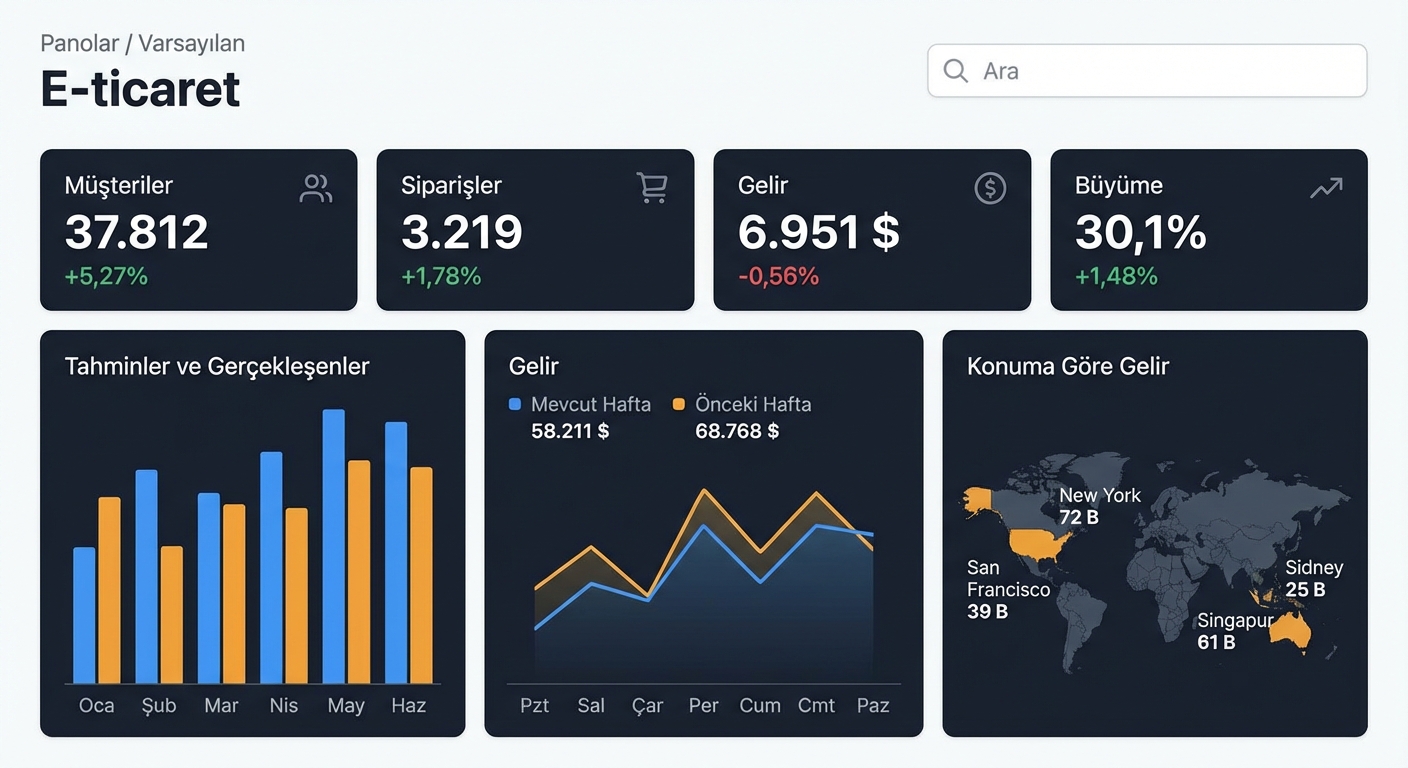The width and height of the screenshot is (1408, 768).
Task: Click the dollar coin icon in Gelir card
Action: (990, 188)
